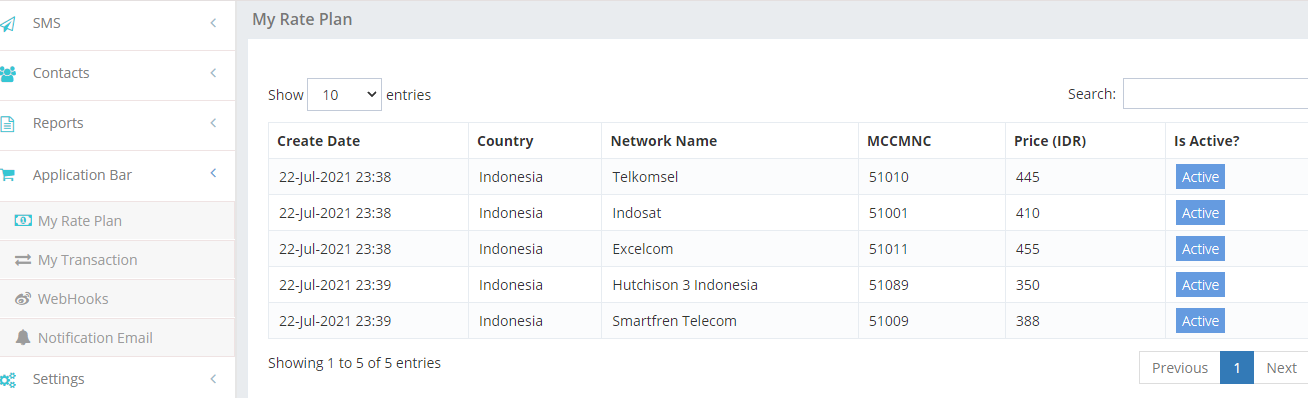The height and width of the screenshot is (398, 1308).
Task: Click the Contacts people icon
Action: 7,73
